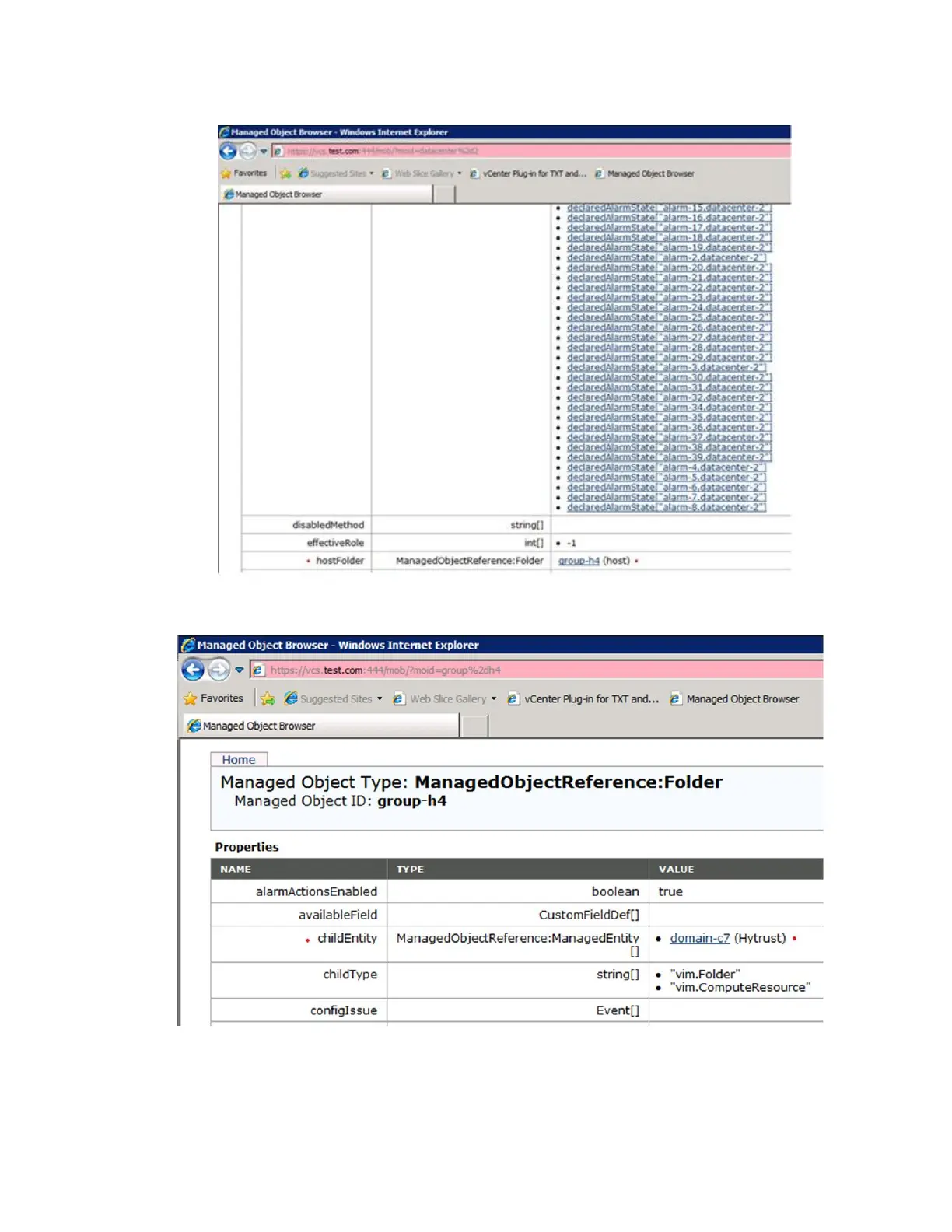Click Add to Favorites Bar icon in lower window
Screen dimensions: 952x1232
(x=268, y=699)
